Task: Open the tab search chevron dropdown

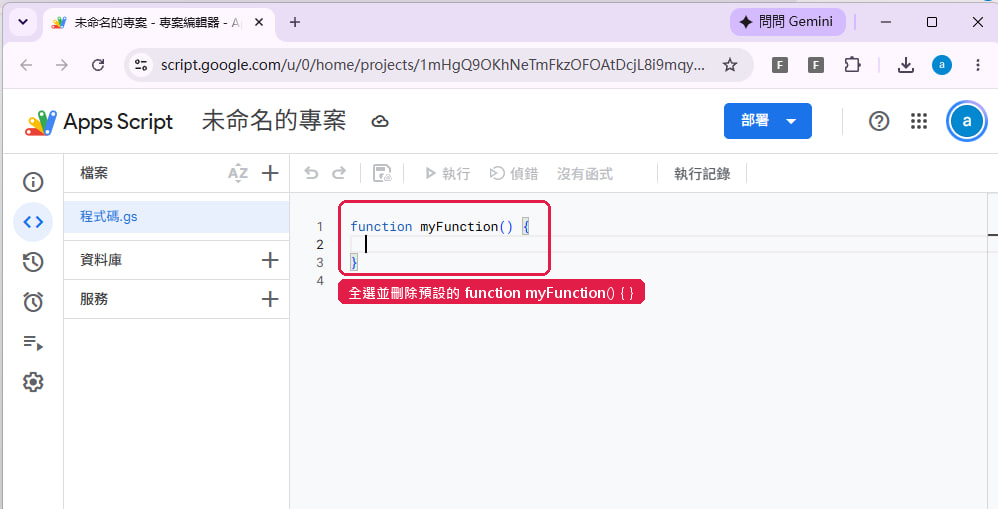Action: [x=23, y=22]
